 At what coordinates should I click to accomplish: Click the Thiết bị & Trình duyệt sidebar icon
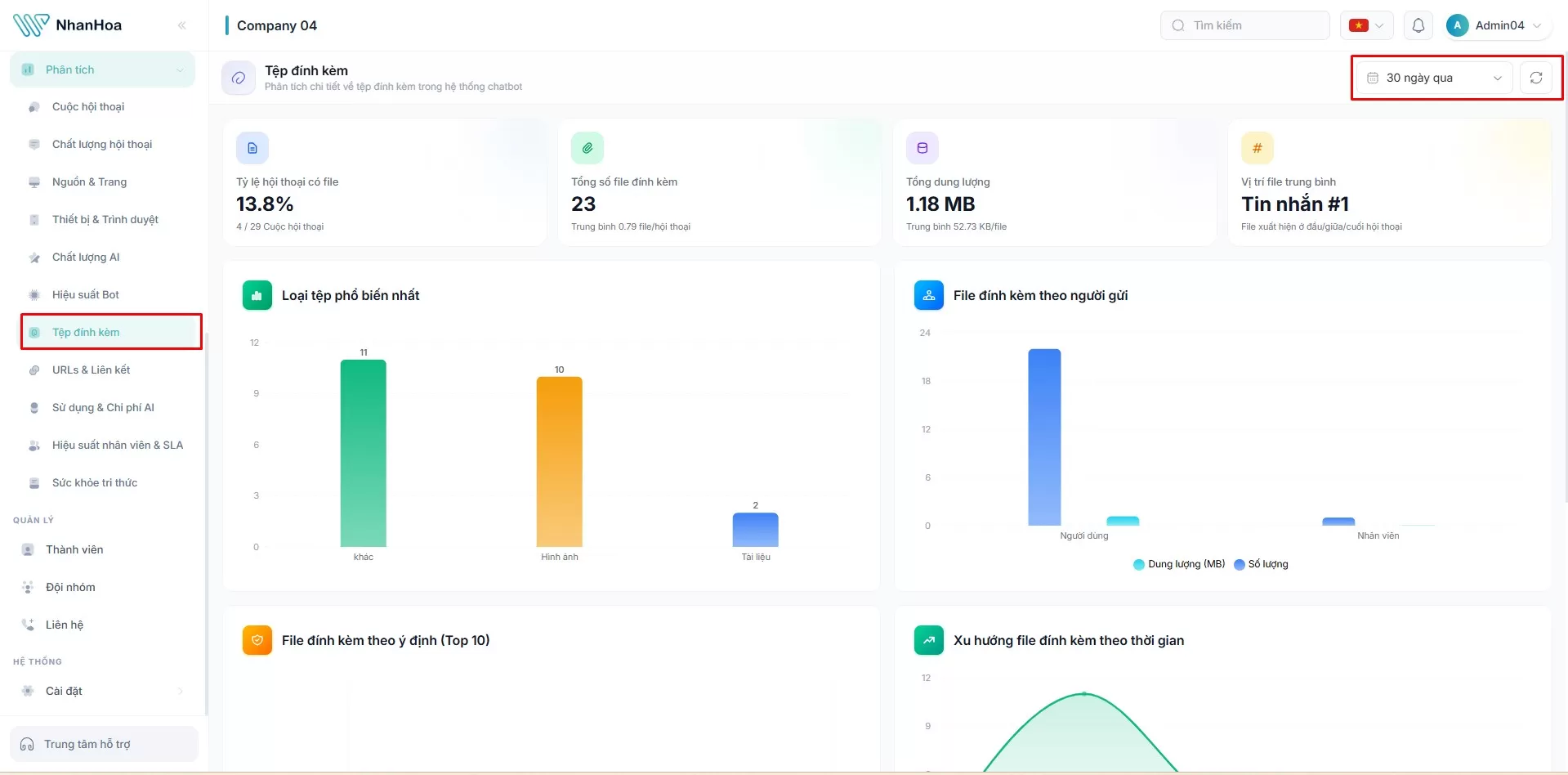34,220
